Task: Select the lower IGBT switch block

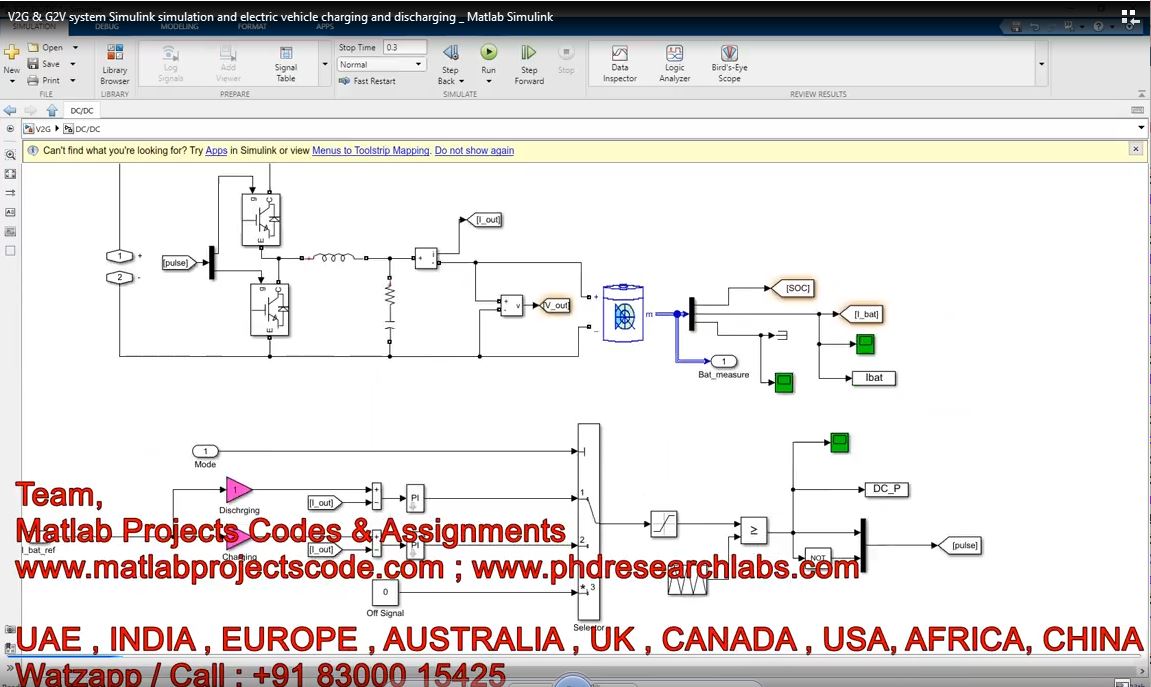Action: (269, 310)
